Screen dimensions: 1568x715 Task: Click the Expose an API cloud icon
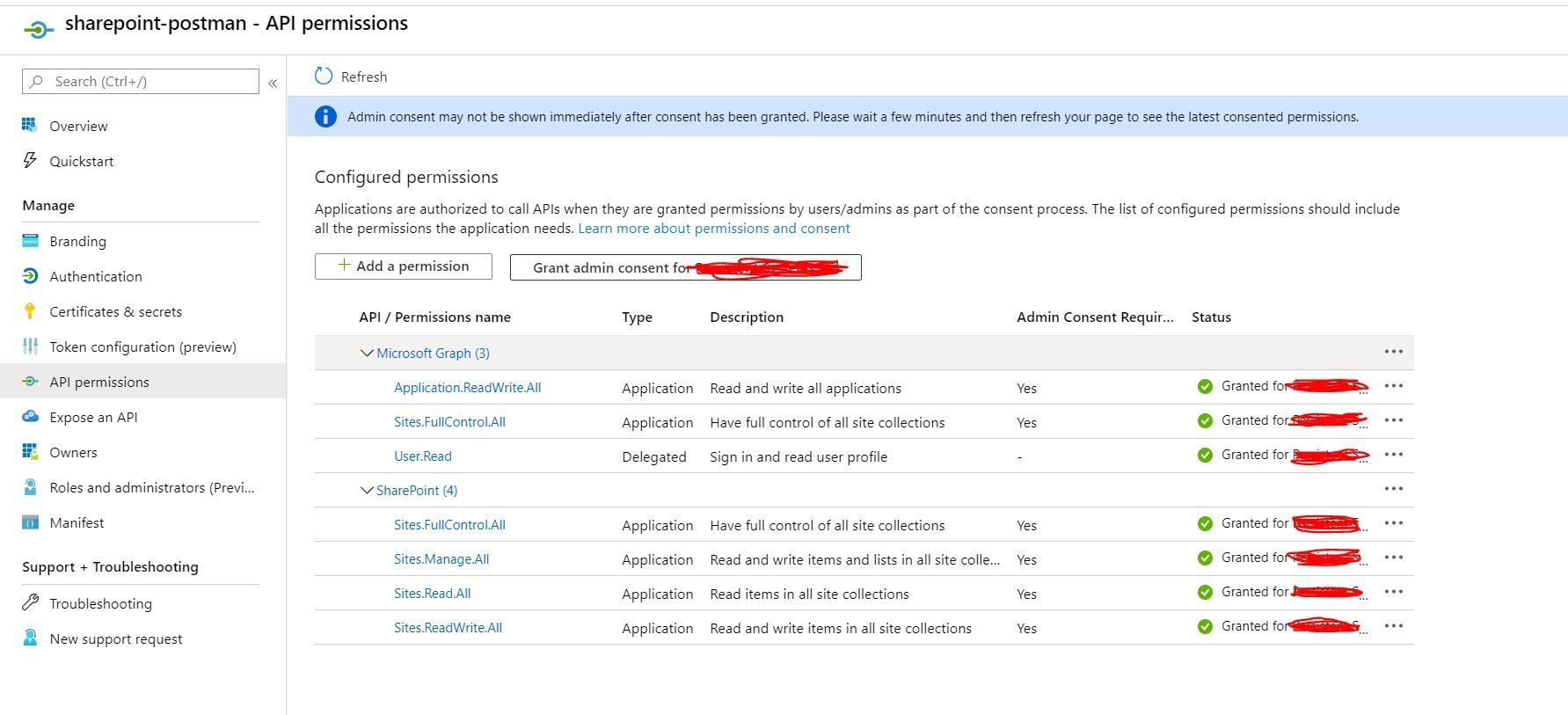point(30,417)
